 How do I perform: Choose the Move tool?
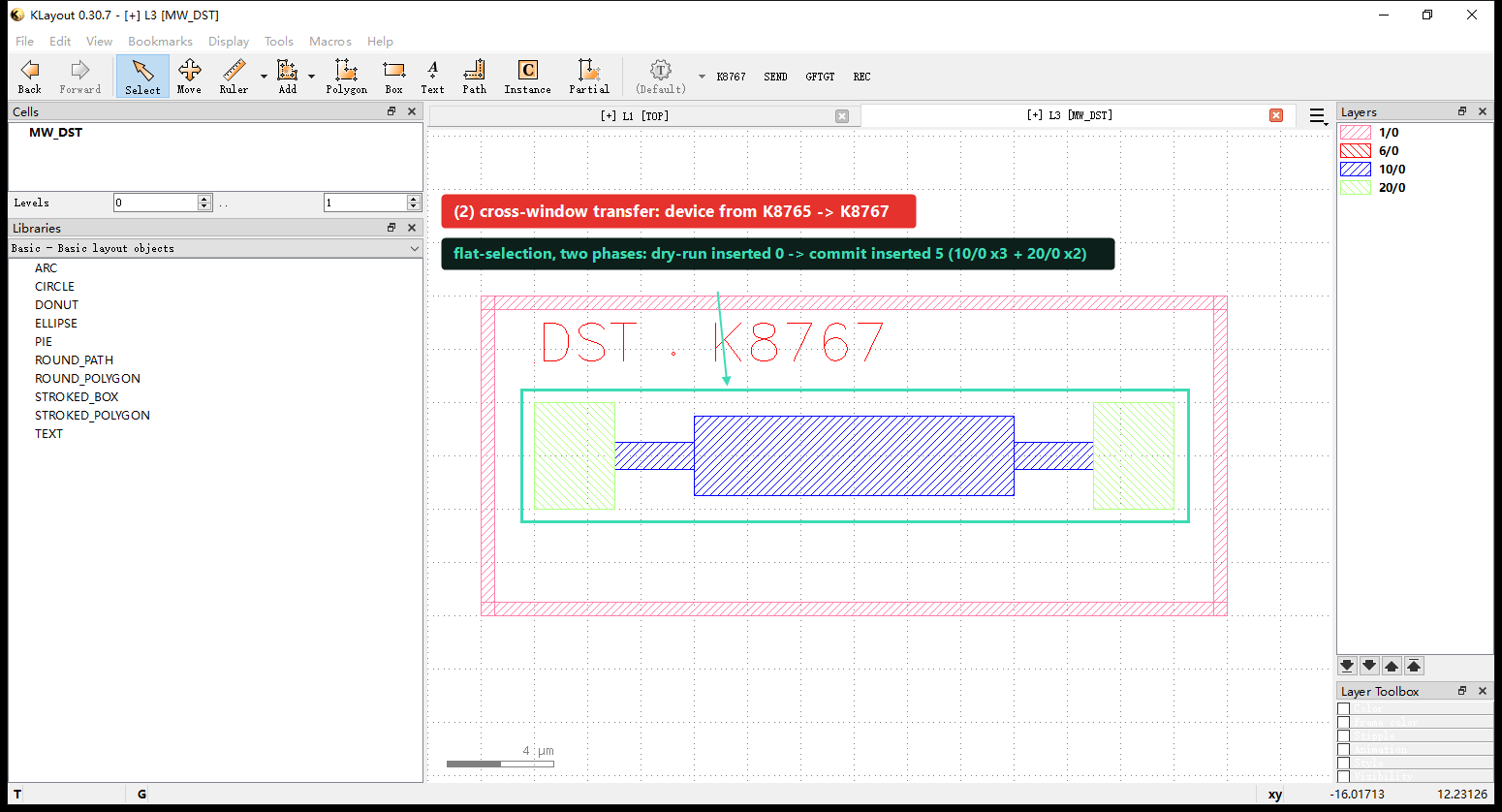(x=189, y=77)
